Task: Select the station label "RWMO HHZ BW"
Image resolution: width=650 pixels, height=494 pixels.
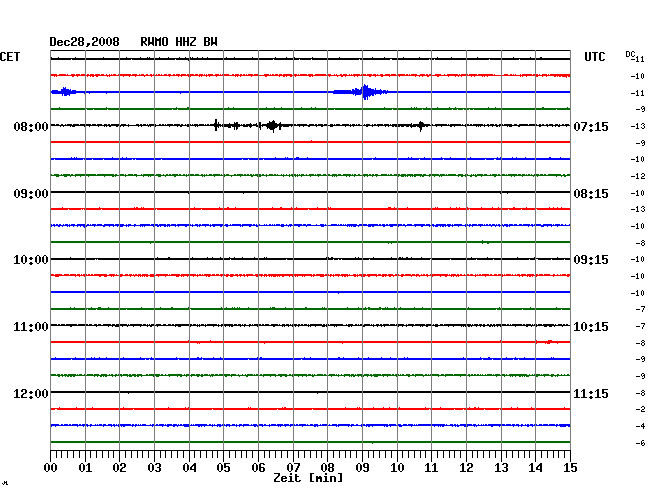Action: point(179,42)
